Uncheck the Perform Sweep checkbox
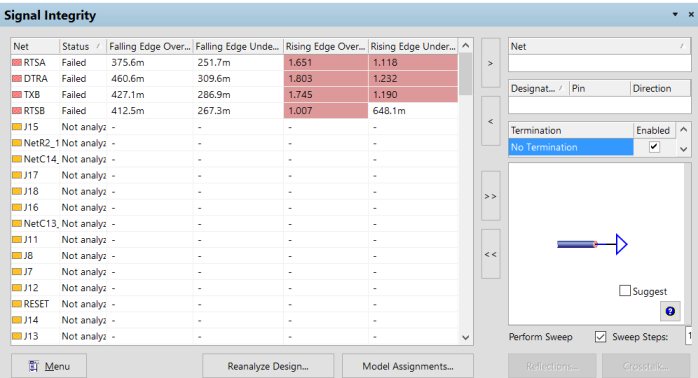The image size is (698, 378). pyautogui.click(x=600, y=337)
